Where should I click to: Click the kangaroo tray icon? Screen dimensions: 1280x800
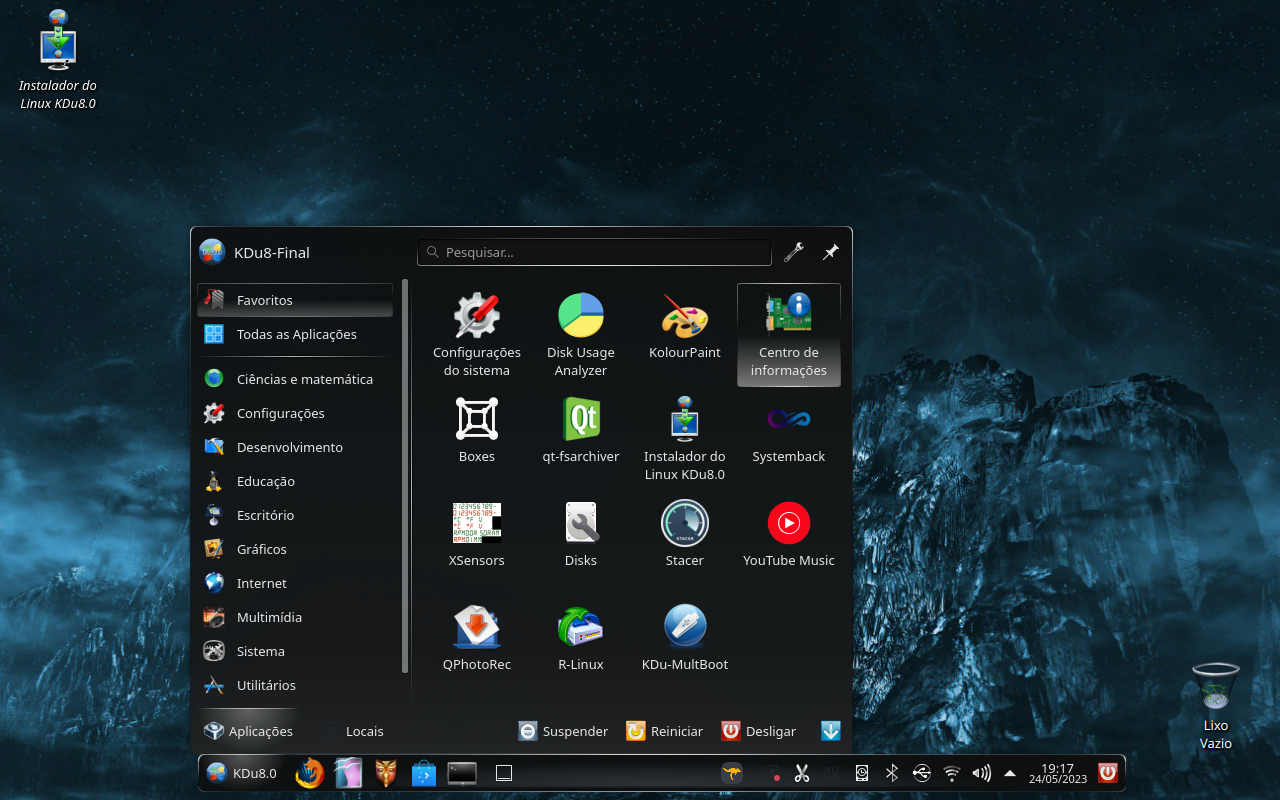(x=732, y=773)
